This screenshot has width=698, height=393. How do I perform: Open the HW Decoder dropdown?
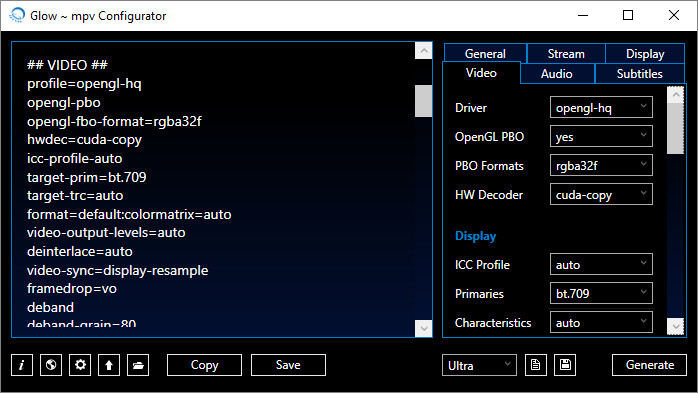pyautogui.click(x=601, y=194)
